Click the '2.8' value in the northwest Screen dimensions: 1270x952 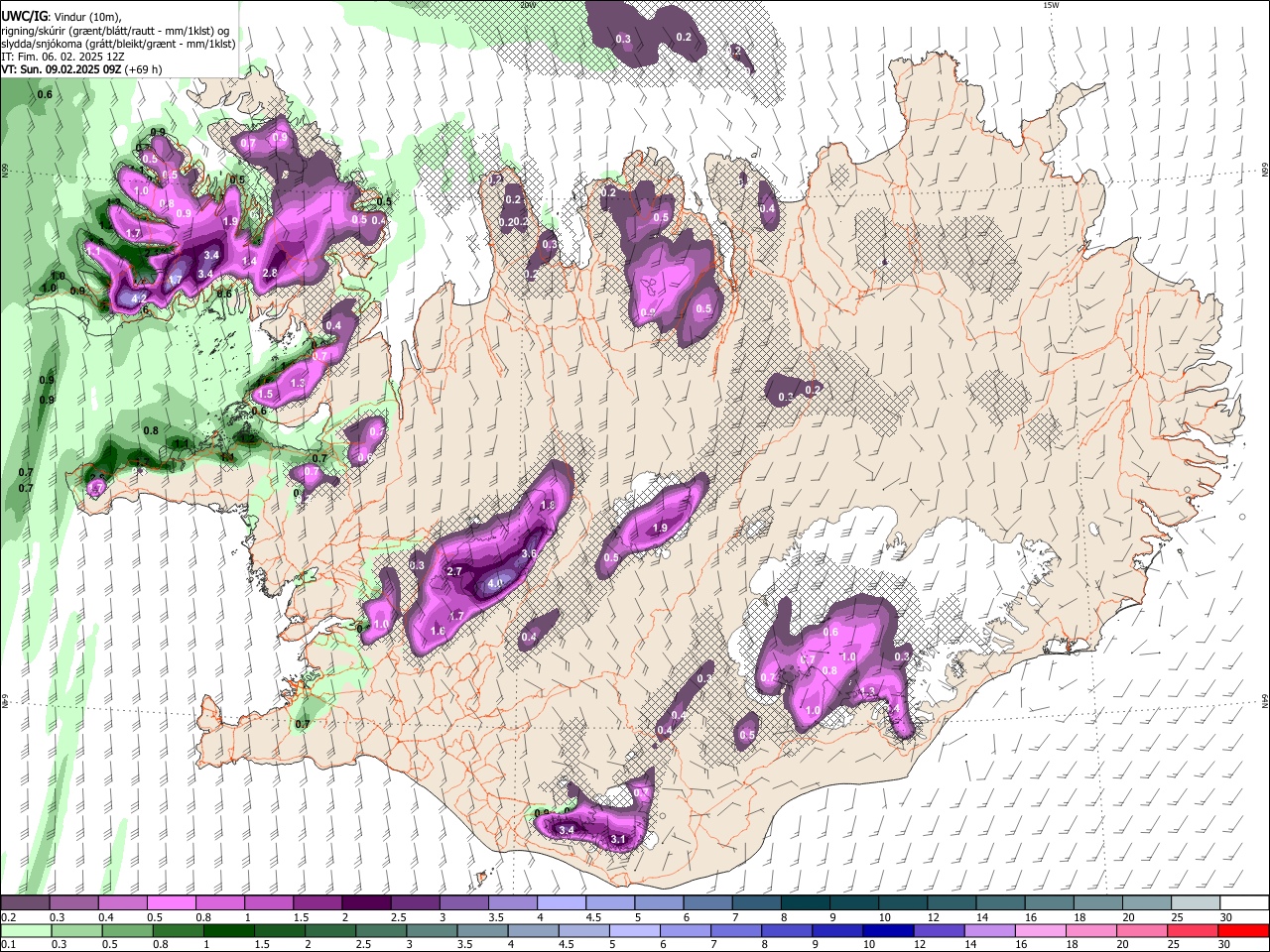[x=269, y=273]
